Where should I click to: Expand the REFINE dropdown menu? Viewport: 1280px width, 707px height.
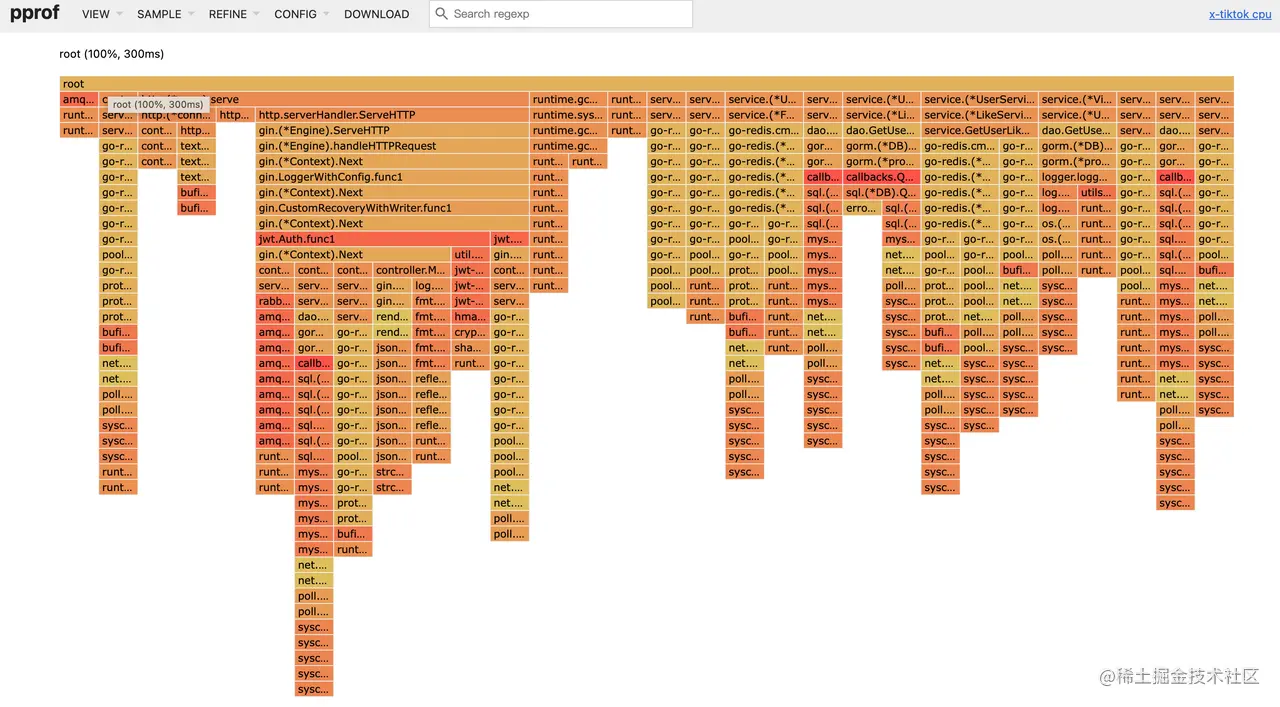pyautogui.click(x=234, y=14)
